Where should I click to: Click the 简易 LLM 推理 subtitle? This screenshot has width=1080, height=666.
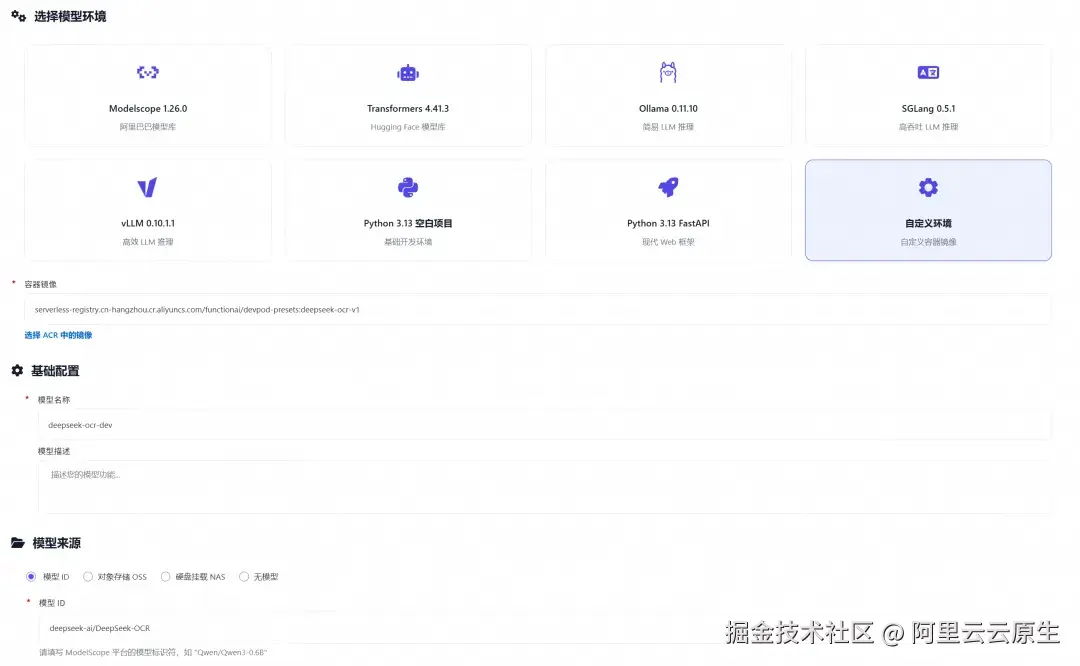[x=668, y=127]
